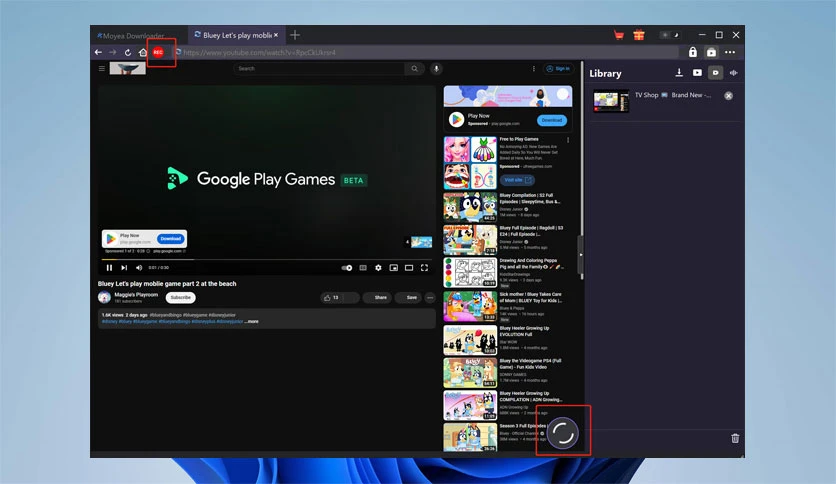
Task: Open the player settings gear
Action: tap(378, 268)
